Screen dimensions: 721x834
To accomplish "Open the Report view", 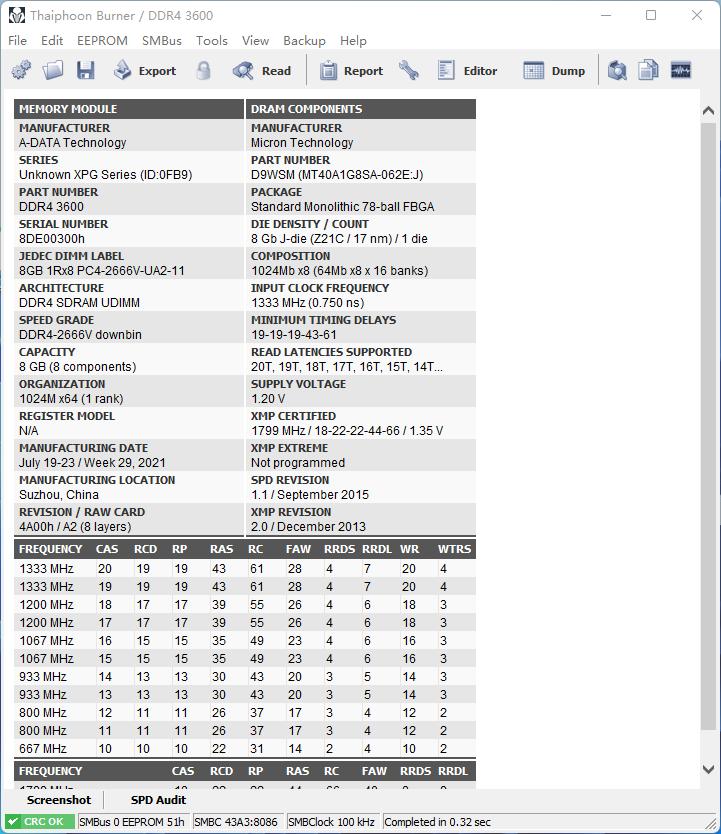I will pos(351,70).
